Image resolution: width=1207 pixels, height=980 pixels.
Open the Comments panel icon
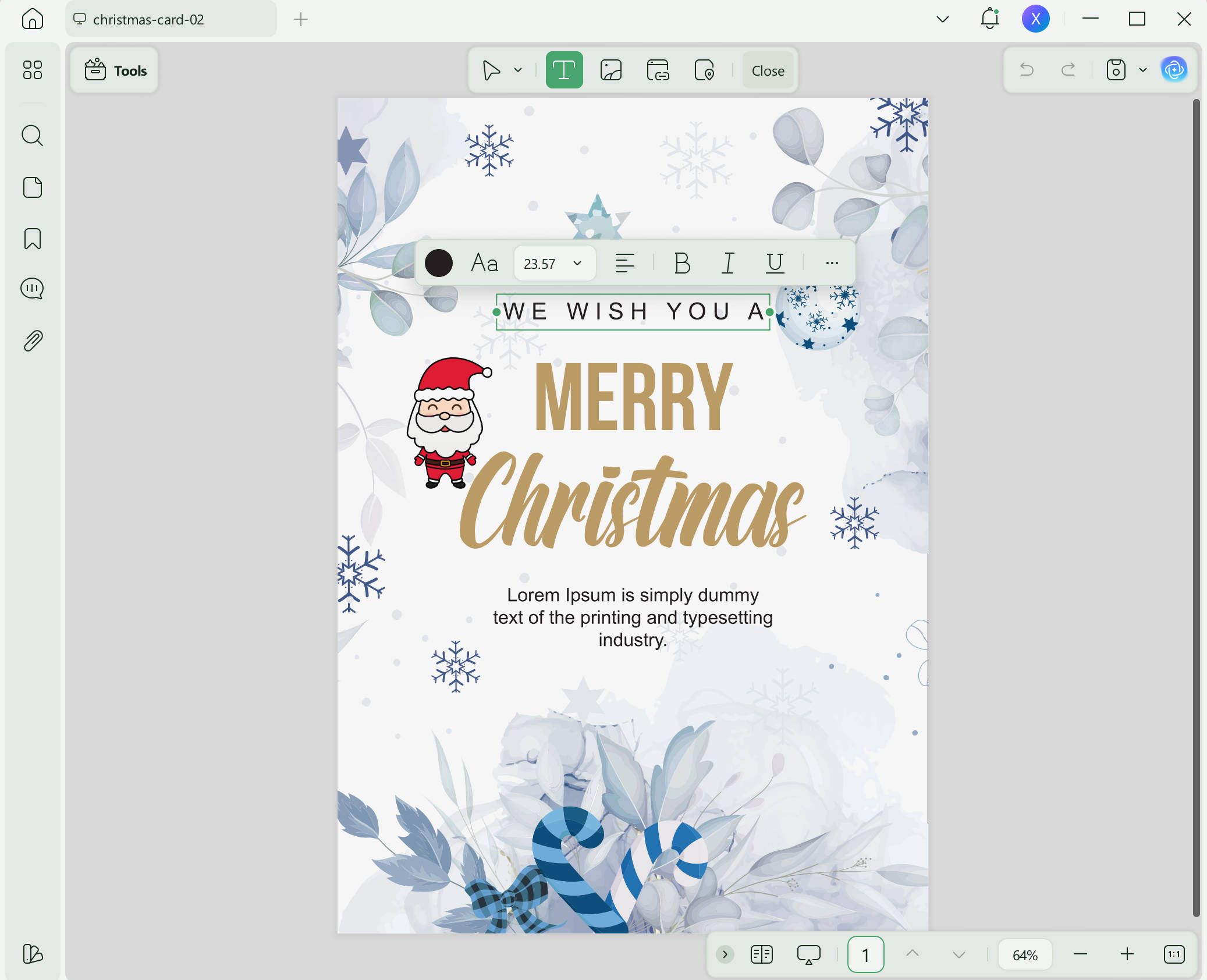(32, 289)
